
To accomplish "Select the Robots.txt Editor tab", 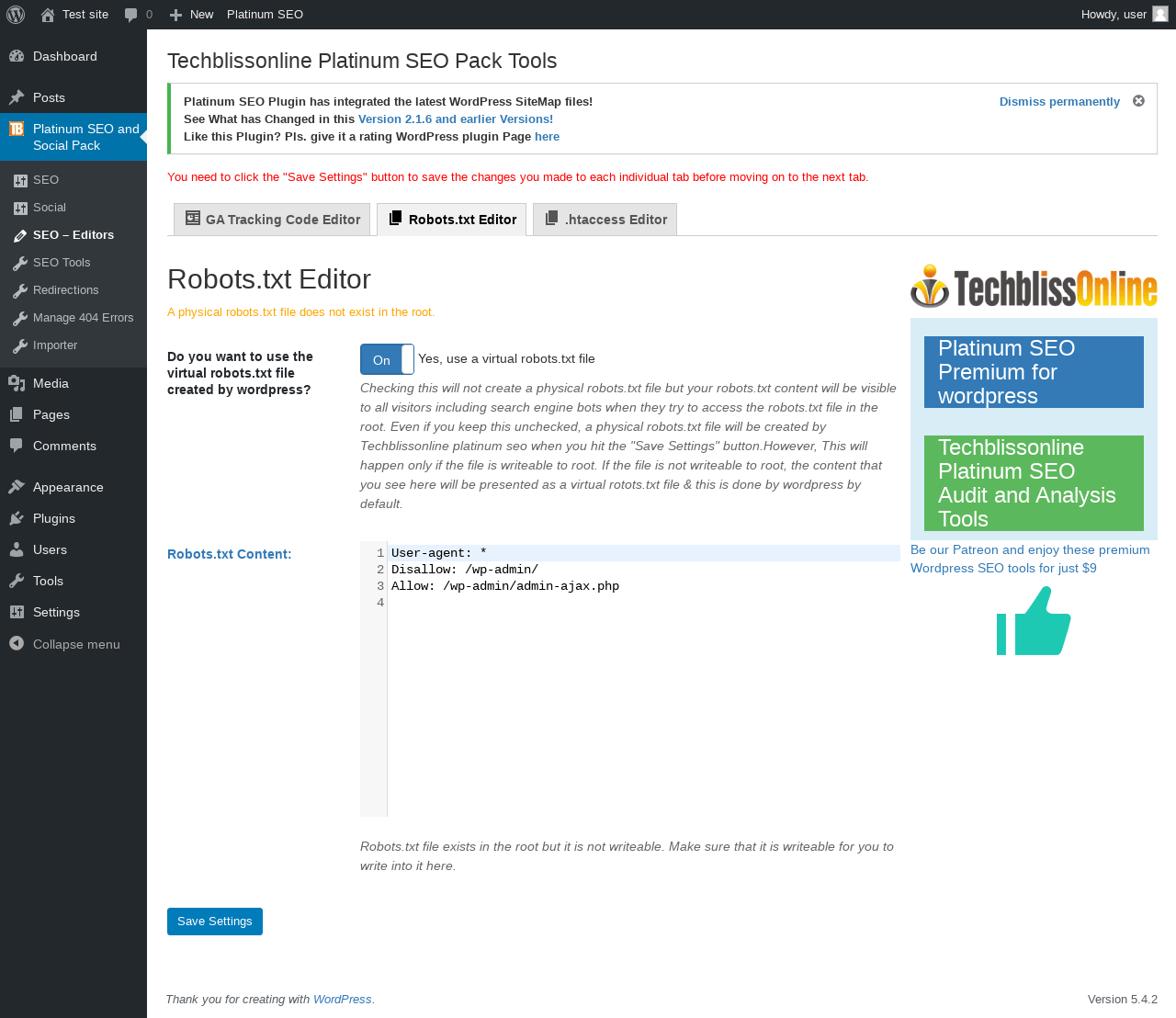I will [452, 220].
